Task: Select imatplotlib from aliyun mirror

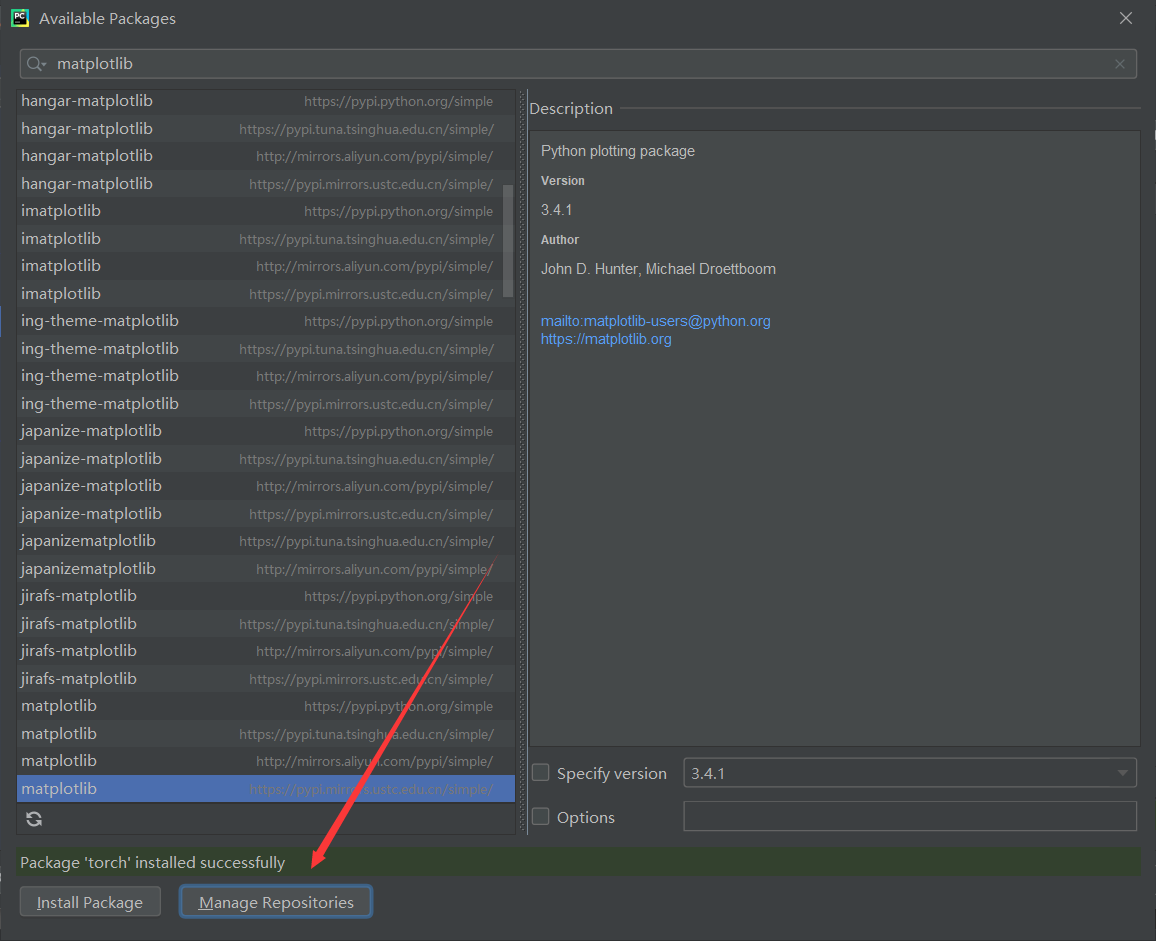Action: (x=265, y=266)
